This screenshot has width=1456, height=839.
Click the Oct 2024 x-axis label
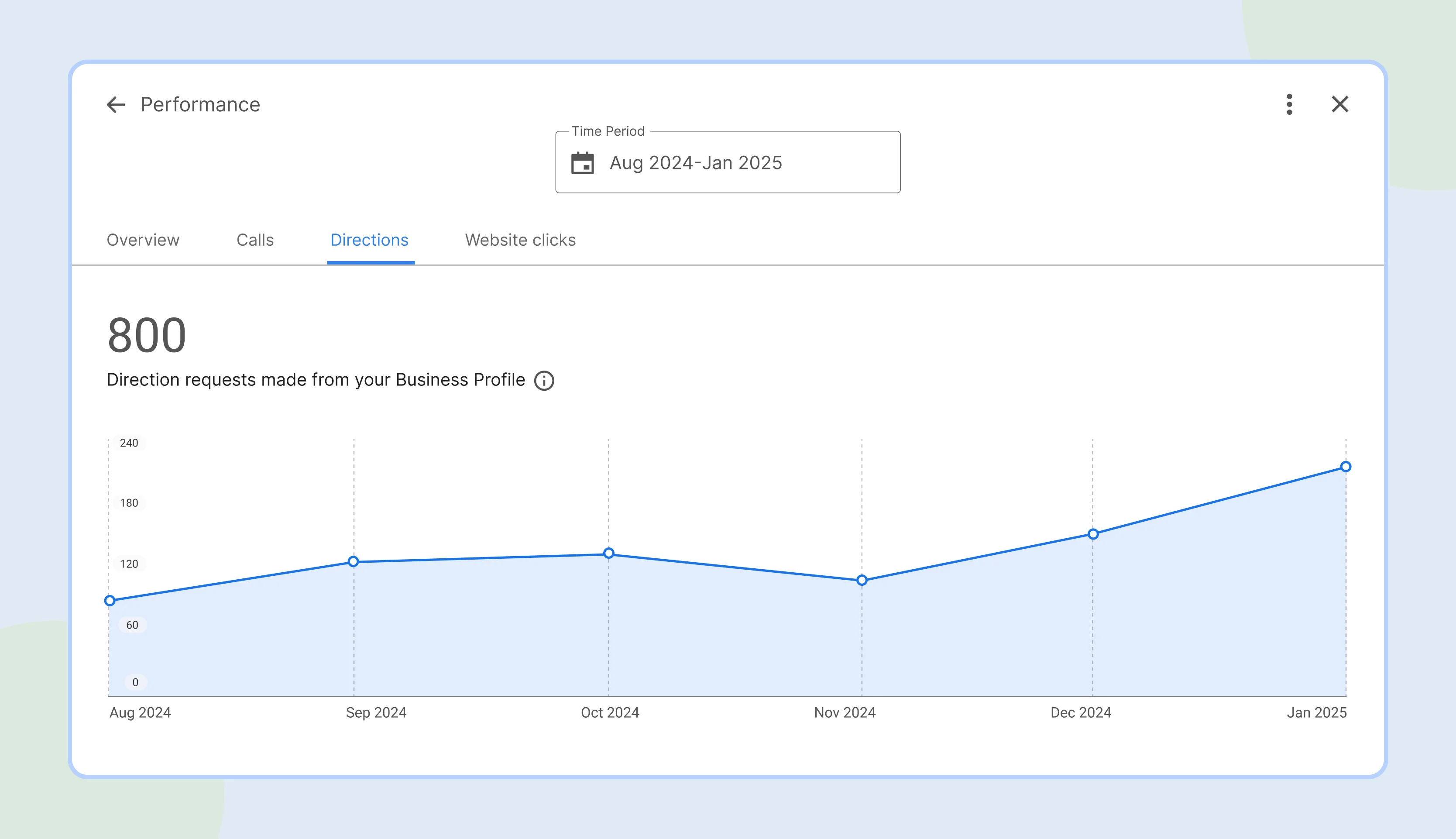click(x=610, y=713)
